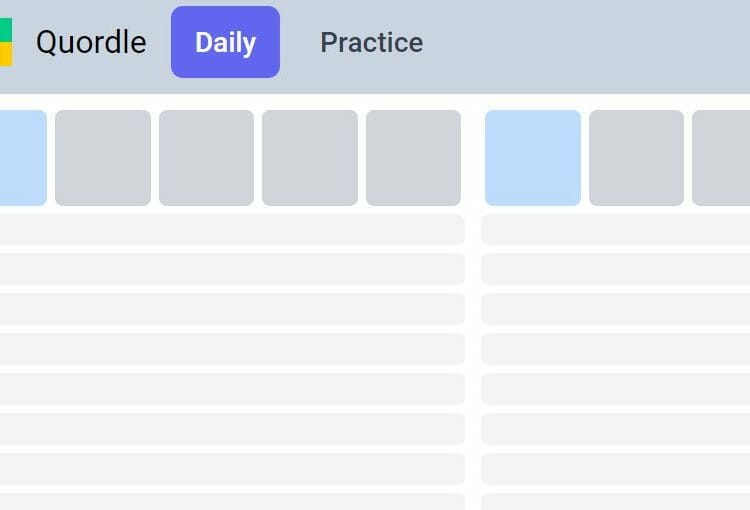Select the highlighted blue tile on left board
Image resolution: width=750 pixels, height=510 pixels.
23,158
